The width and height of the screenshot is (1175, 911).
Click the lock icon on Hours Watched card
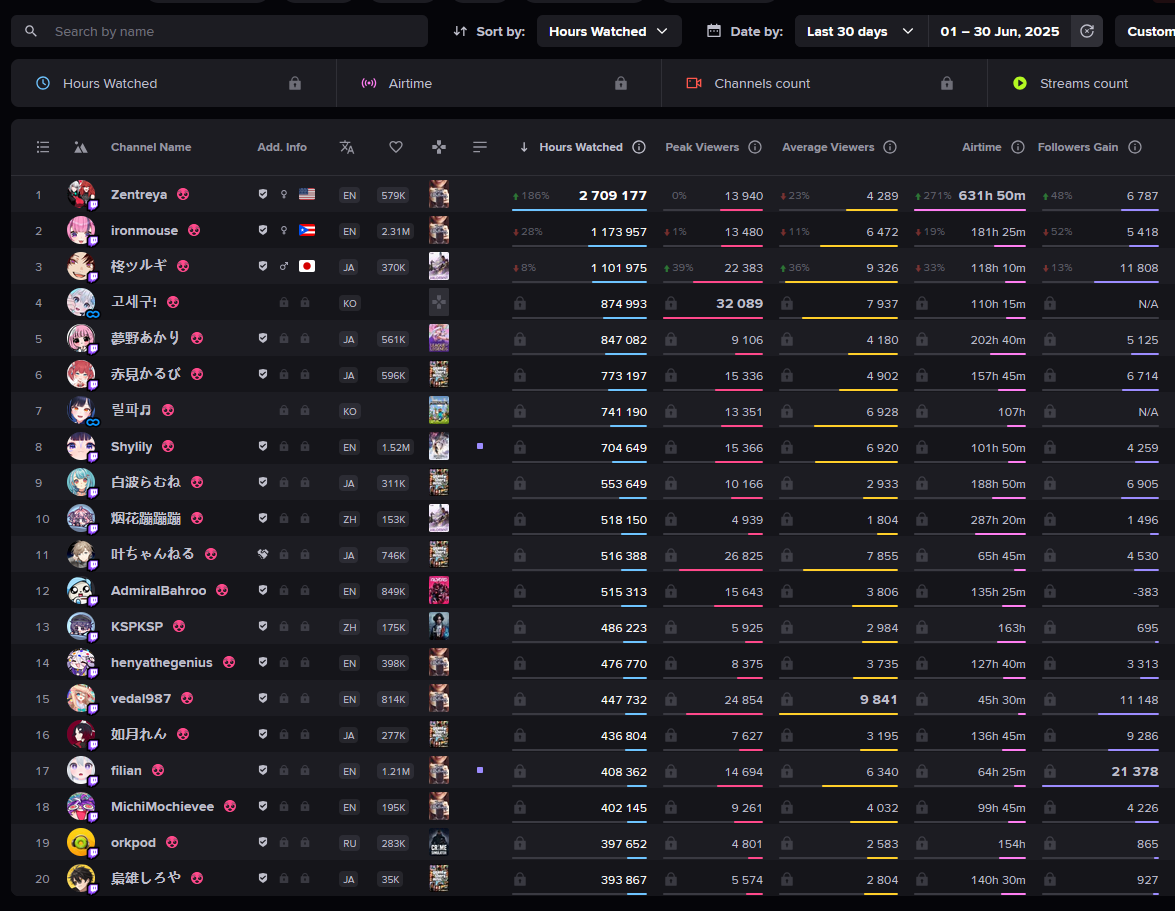(295, 83)
